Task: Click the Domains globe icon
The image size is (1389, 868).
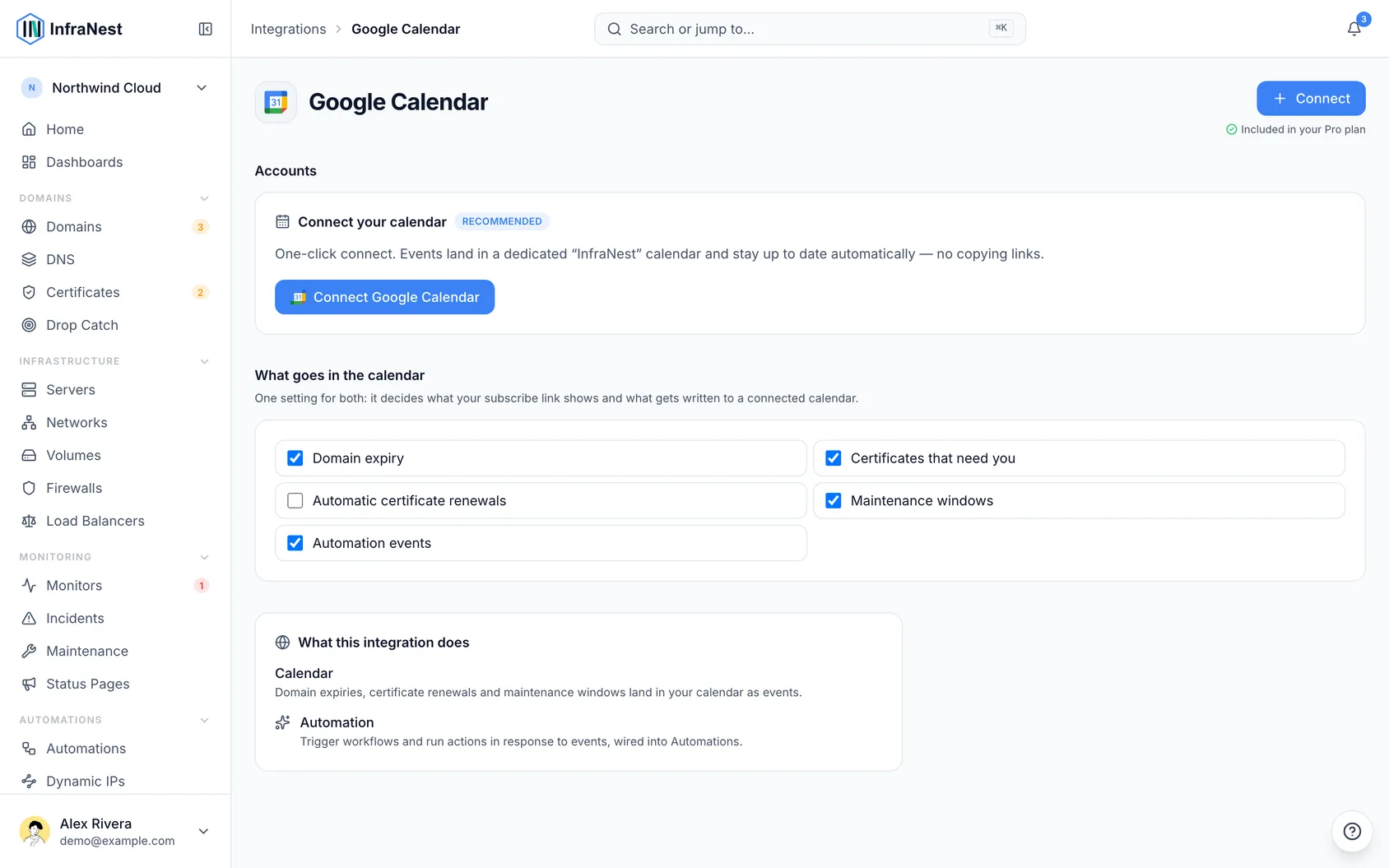Action: (29, 226)
